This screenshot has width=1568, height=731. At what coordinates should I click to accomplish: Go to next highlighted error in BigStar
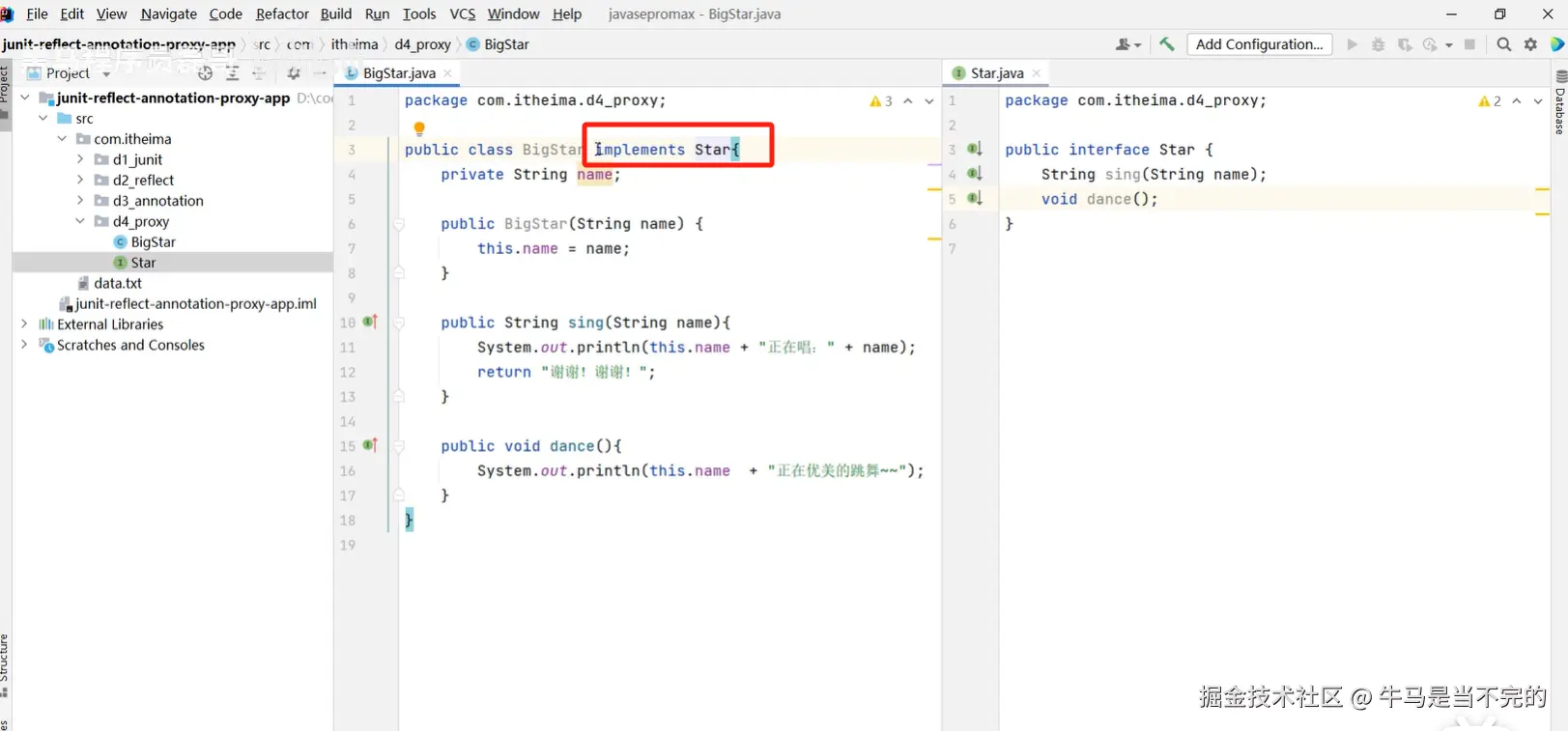click(929, 100)
